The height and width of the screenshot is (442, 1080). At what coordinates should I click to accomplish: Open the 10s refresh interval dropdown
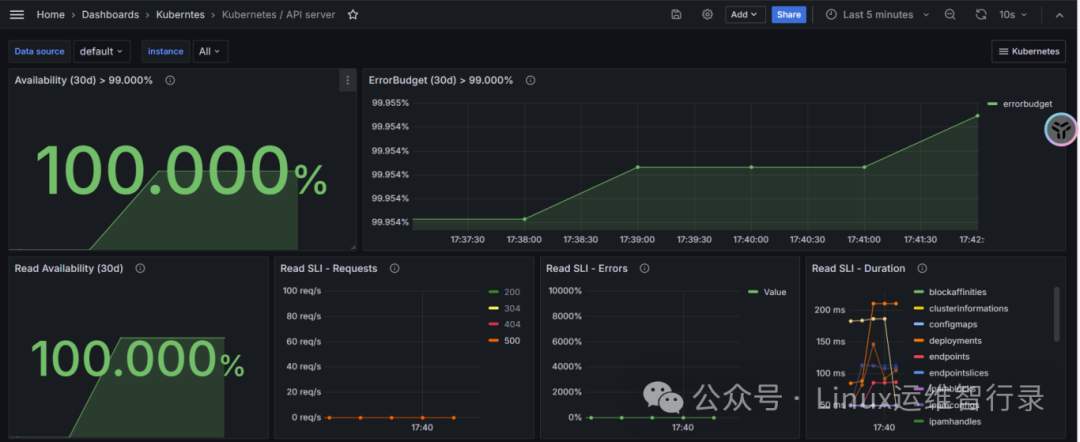1012,14
